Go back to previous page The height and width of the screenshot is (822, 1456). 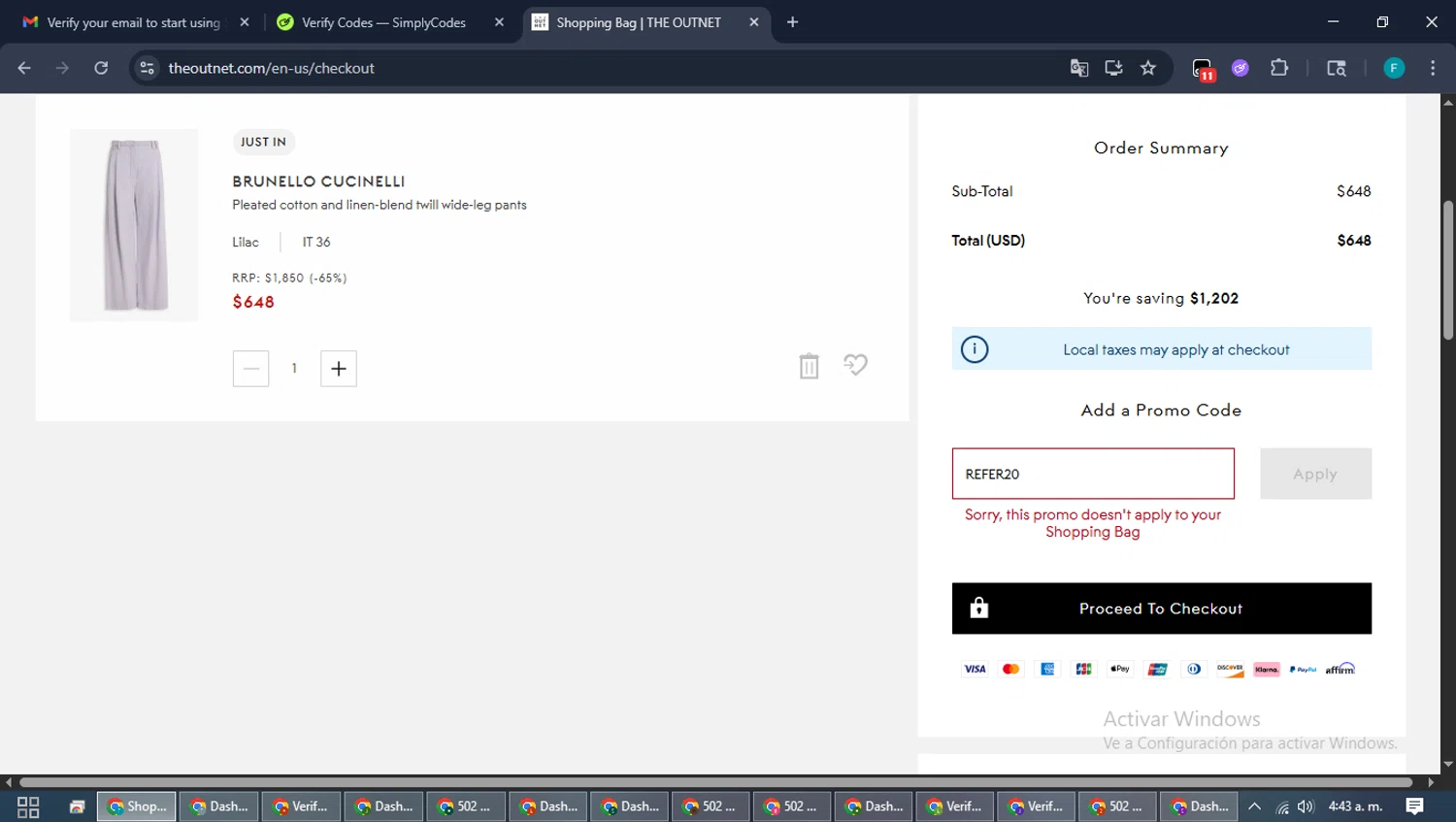pos(24,68)
